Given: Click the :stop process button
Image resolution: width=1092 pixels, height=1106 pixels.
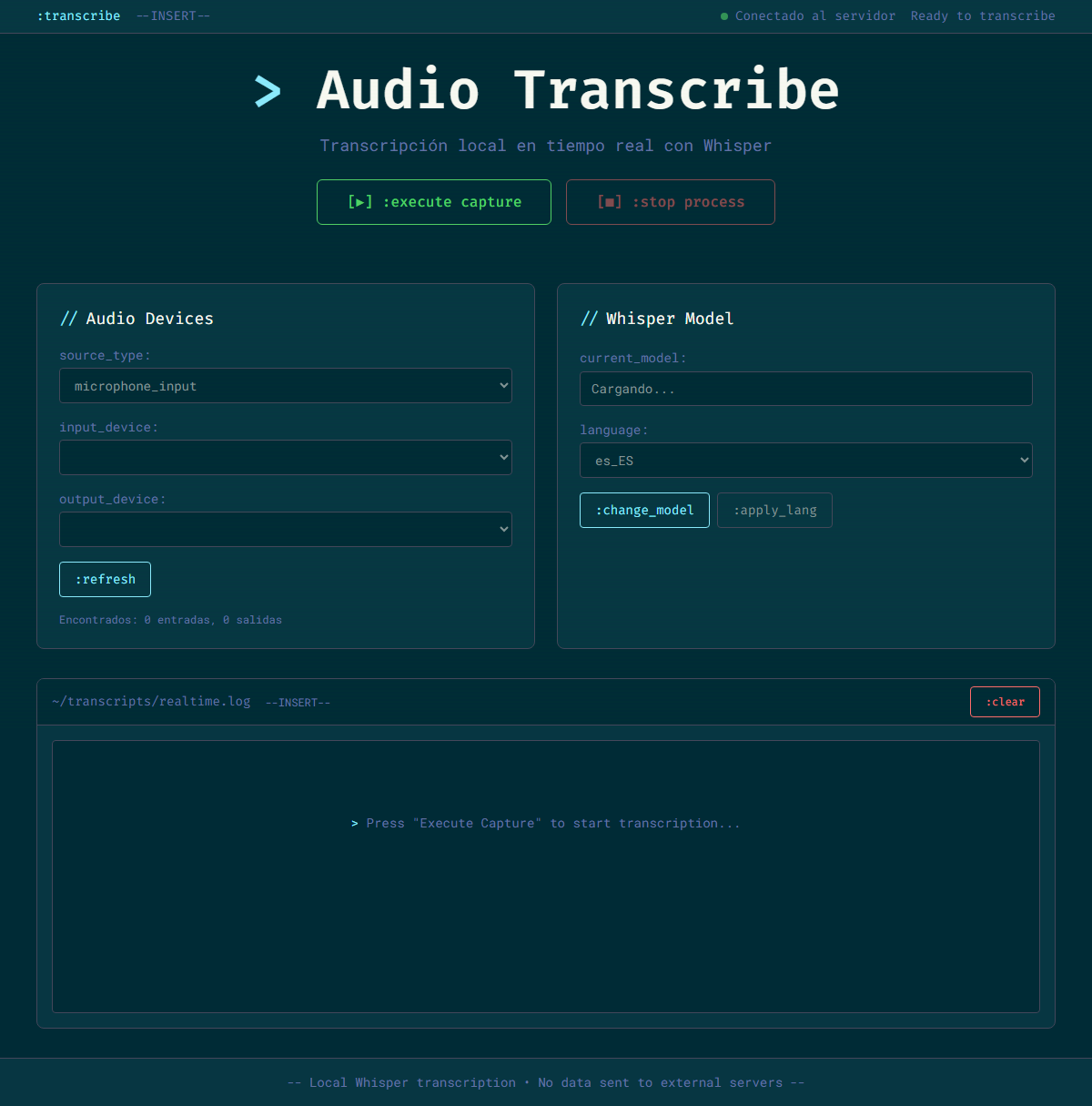Looking at the screenshot, I should pos(671,202).
